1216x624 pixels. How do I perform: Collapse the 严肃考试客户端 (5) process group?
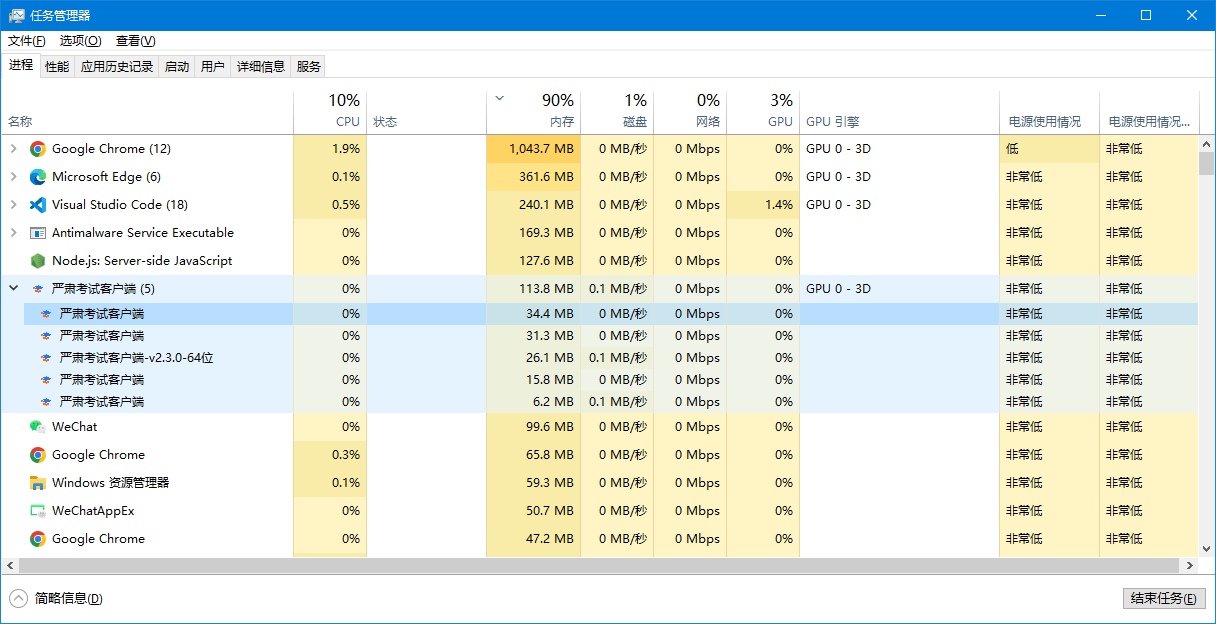pyautogui.click(x=13, y=289)
